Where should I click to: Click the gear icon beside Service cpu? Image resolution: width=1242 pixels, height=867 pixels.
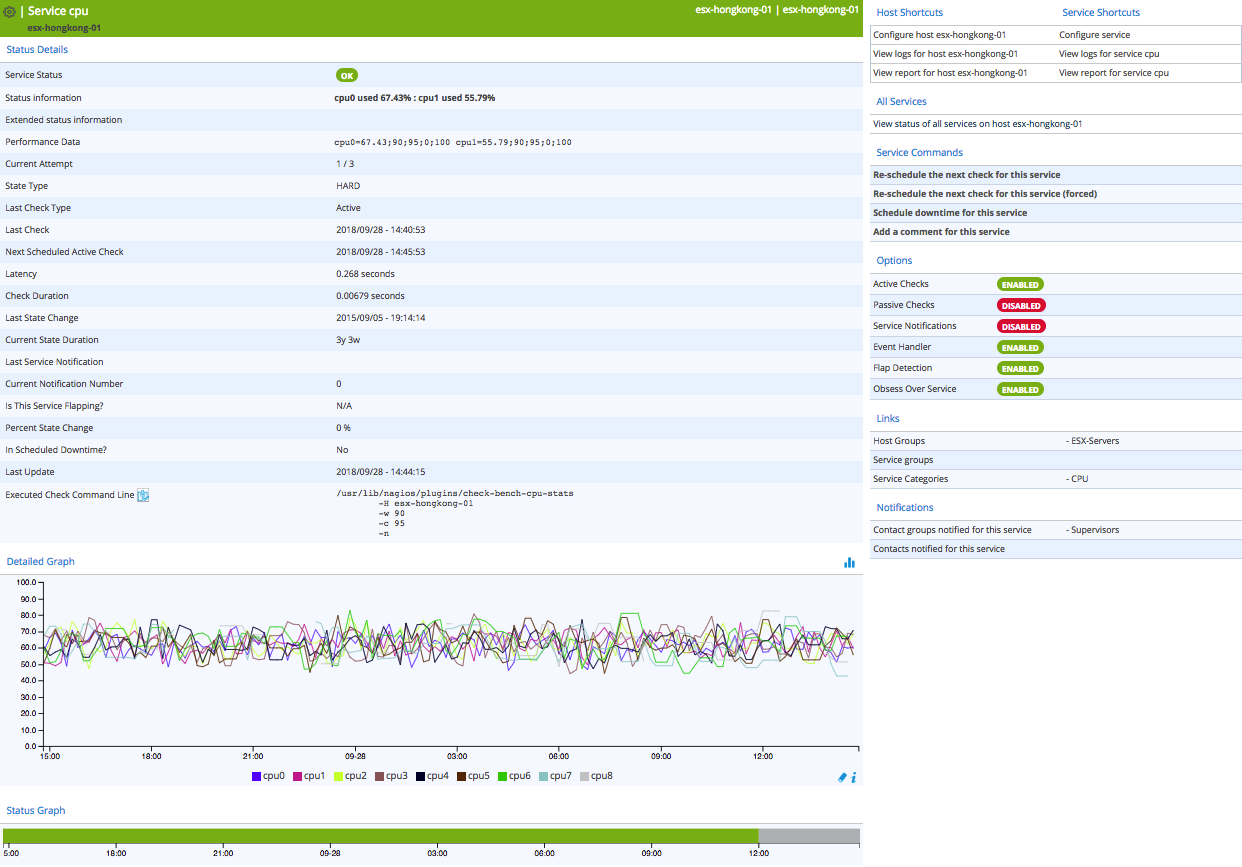click(x=10, y=12)
